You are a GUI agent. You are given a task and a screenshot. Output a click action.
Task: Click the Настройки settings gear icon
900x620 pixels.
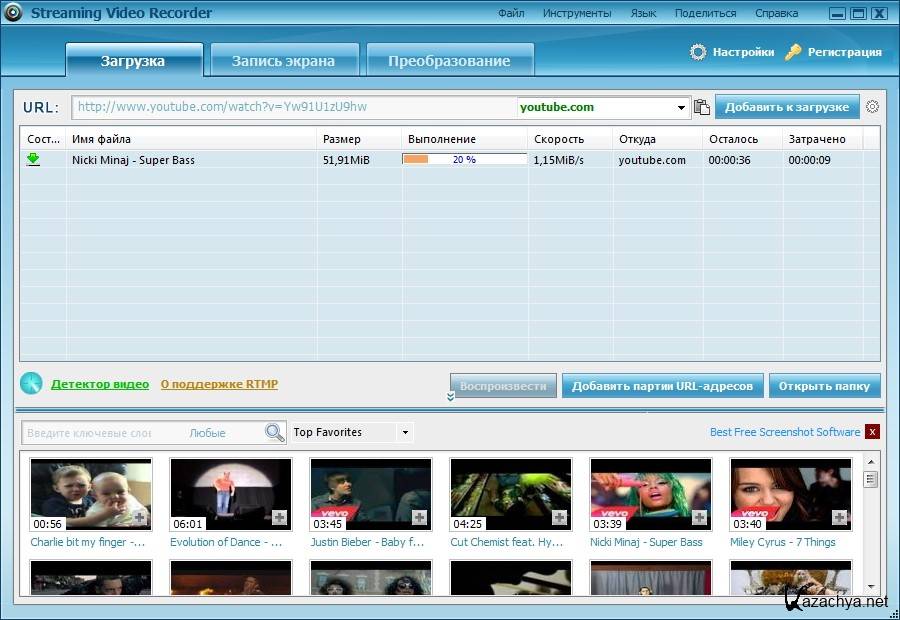(x=698, y=52)
